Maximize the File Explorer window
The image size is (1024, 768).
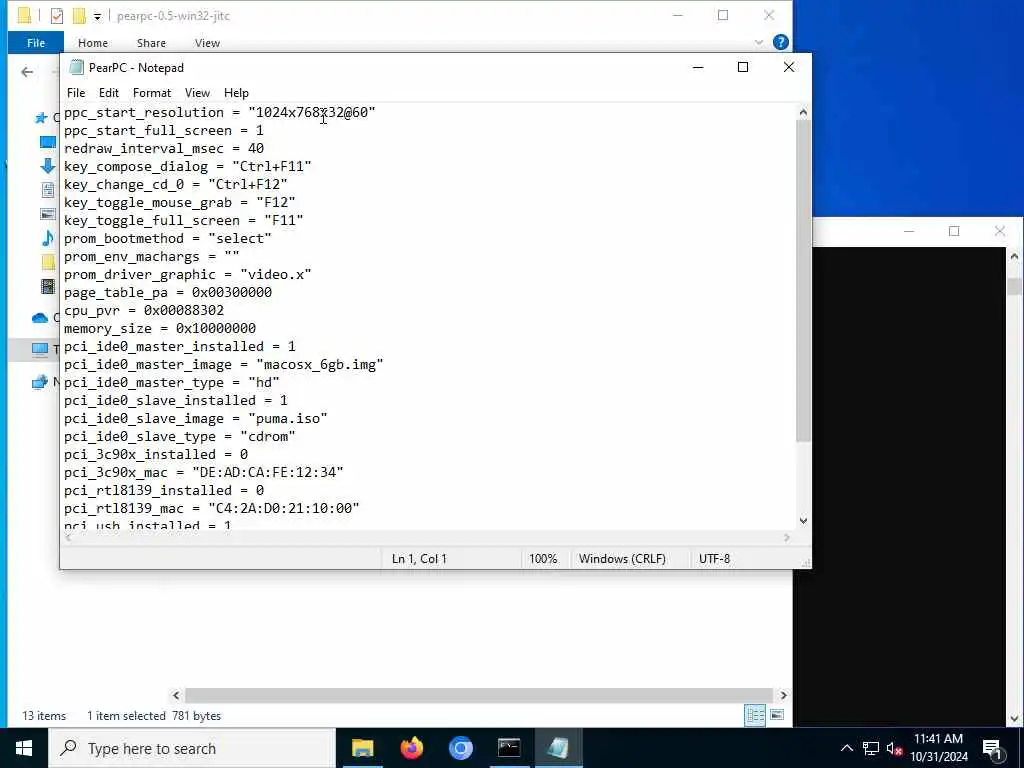point(723,15)
